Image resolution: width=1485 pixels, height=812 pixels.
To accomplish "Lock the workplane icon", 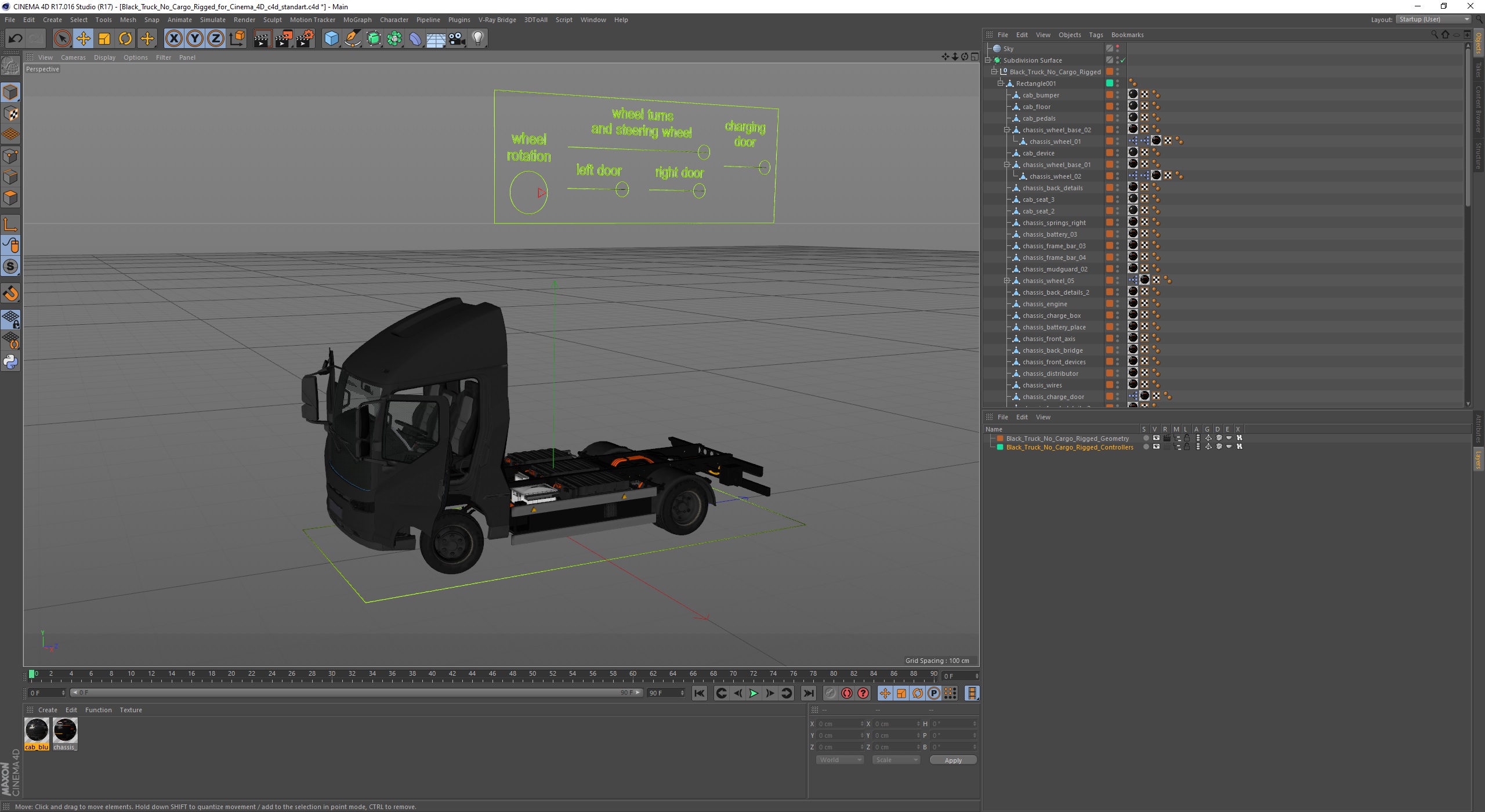I will pyautogui.click(x=10, y=319).
